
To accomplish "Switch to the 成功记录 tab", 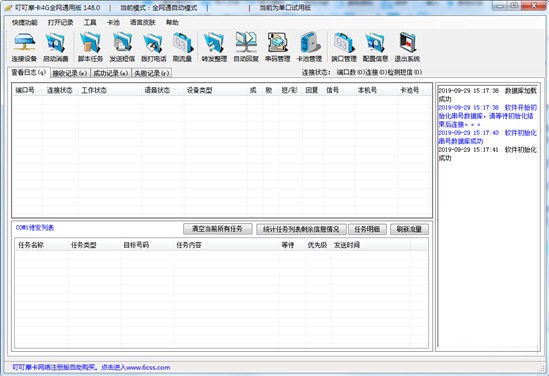I will [x=111, y=73].
